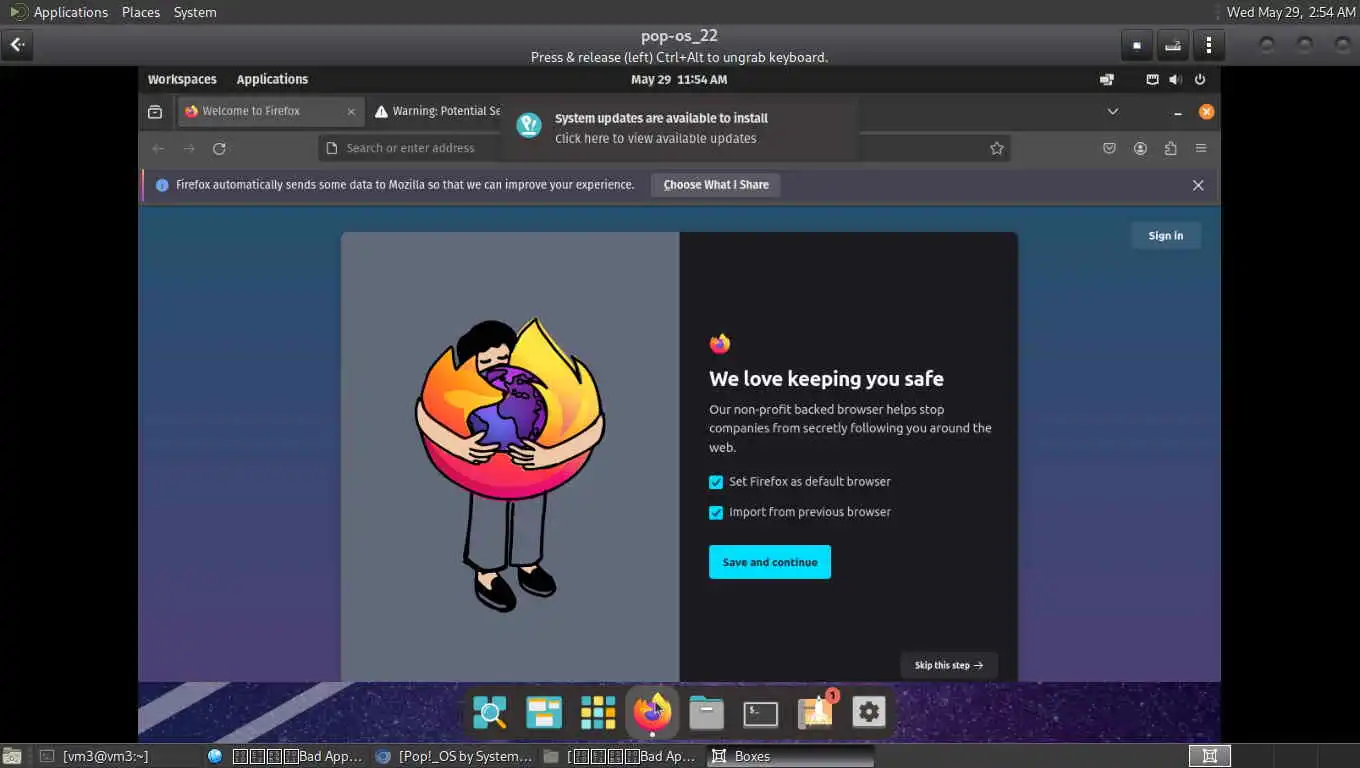Open the Pocket save icon
1360x768 pixels.
click(x=1109, y=148)
